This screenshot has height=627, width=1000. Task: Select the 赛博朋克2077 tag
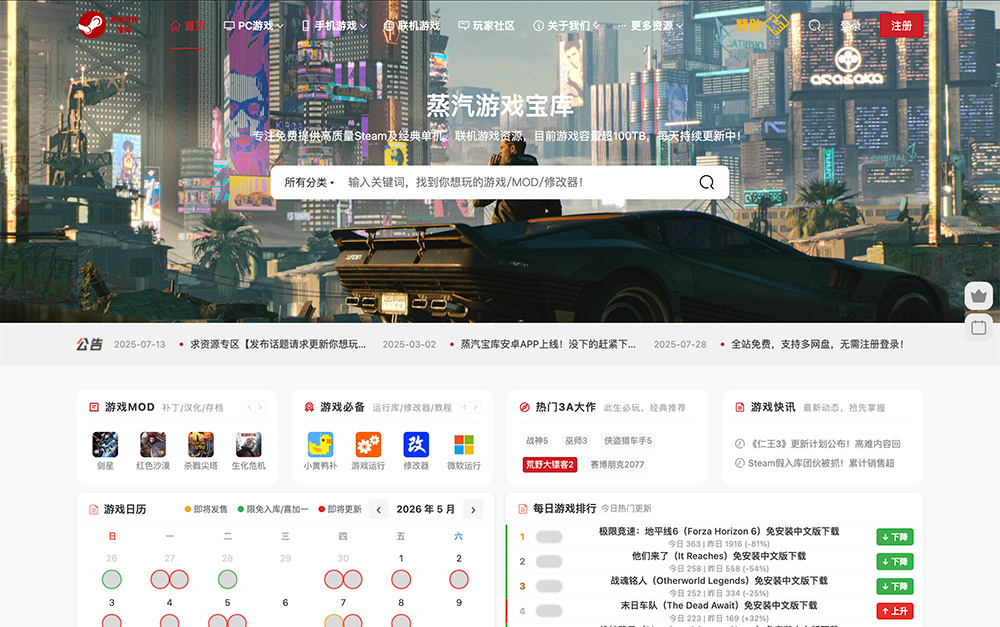pyautogui.click(x=617, y=464)
